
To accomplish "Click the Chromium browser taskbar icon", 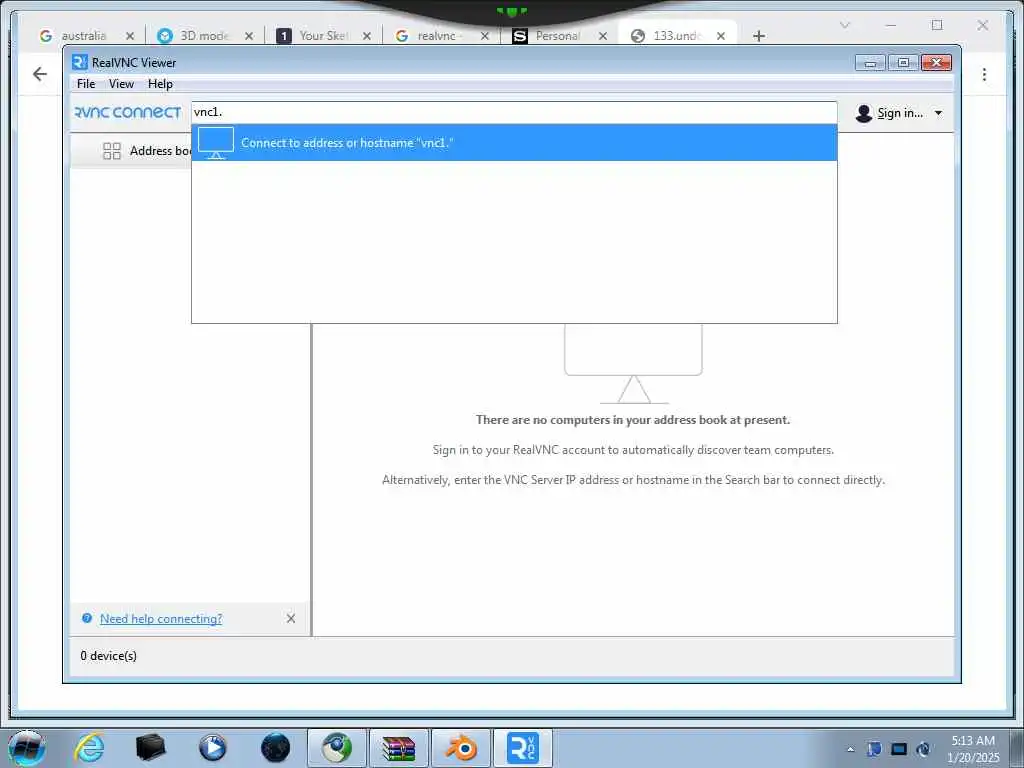I will coord(337,748).
